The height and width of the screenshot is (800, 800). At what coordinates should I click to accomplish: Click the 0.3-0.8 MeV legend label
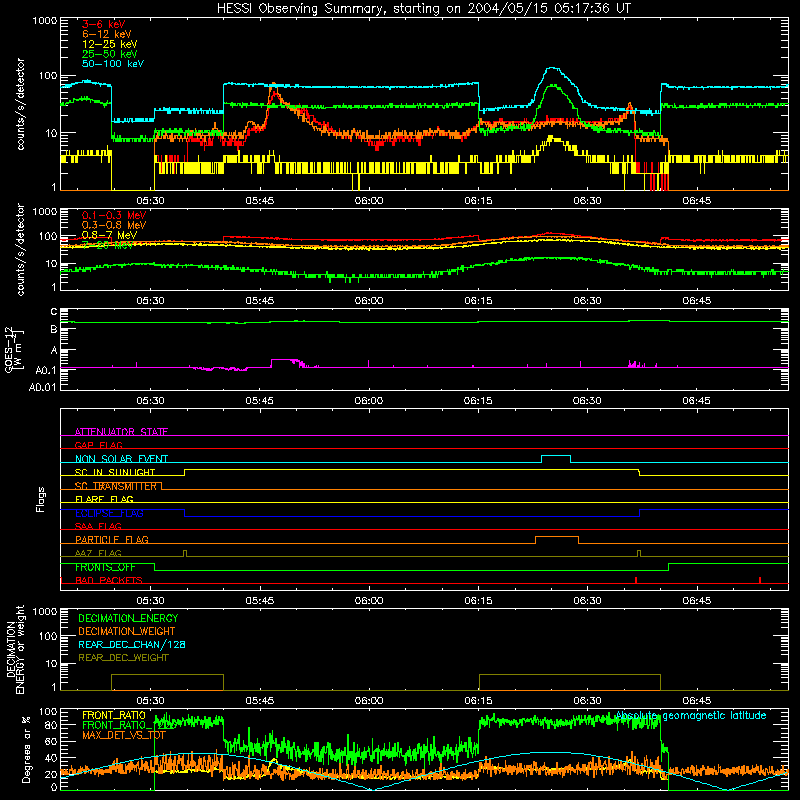(114, 225)
